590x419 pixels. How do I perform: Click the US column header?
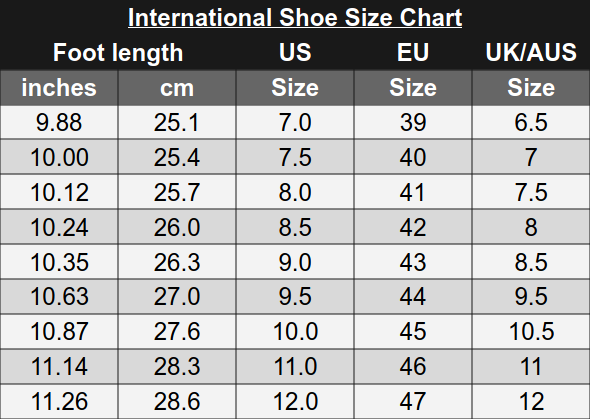pos(295,52)
